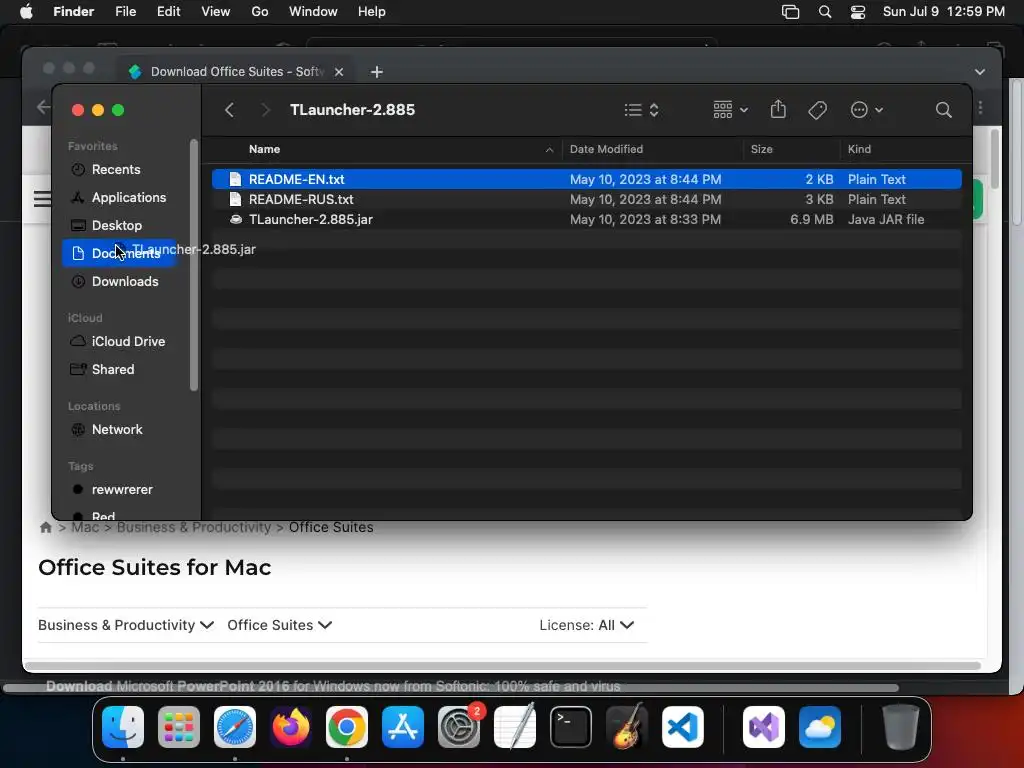Sort by Kind column header
1024x768 pixels.
pos(859,150)
